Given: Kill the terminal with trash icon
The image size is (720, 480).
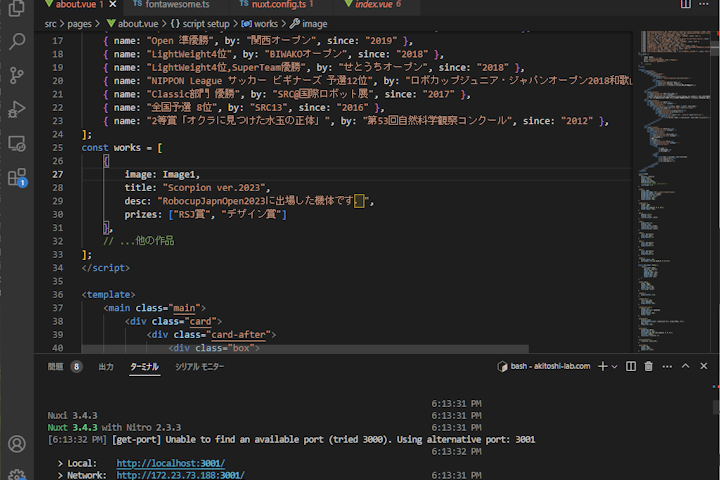Looking at the screenshot, I should pos(648,366).
